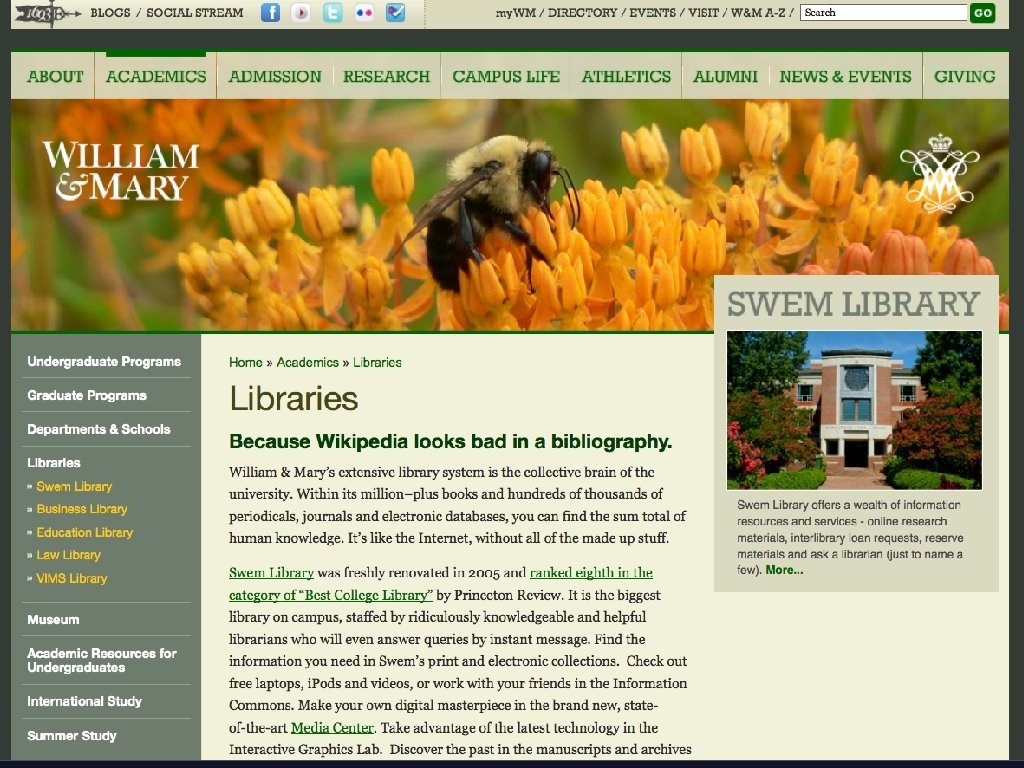Viewport: 1024px width, 768px height.
Task: Open the Swem Library link in paragraph
Action: click(271, 573)
